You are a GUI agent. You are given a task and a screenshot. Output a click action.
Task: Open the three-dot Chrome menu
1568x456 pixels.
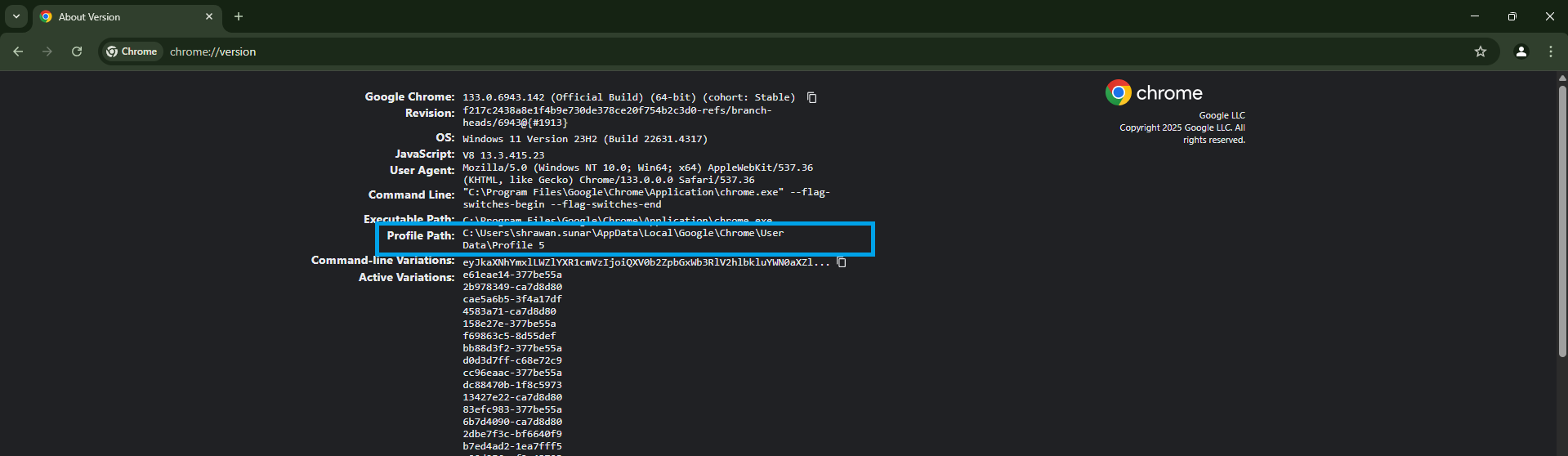[1550, 51]
